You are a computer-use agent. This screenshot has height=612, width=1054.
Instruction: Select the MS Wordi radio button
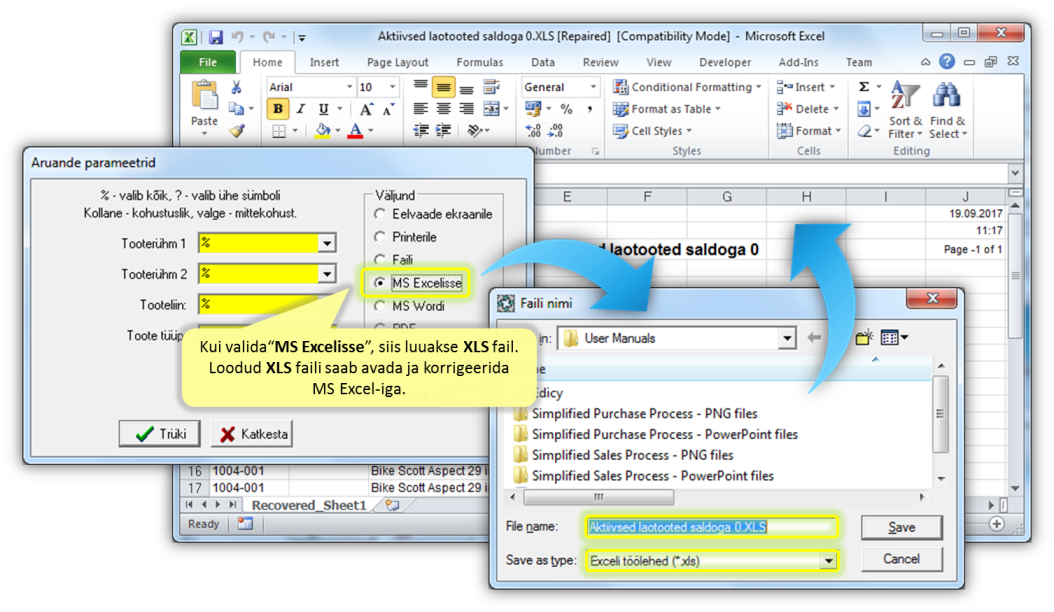(380, 306)
